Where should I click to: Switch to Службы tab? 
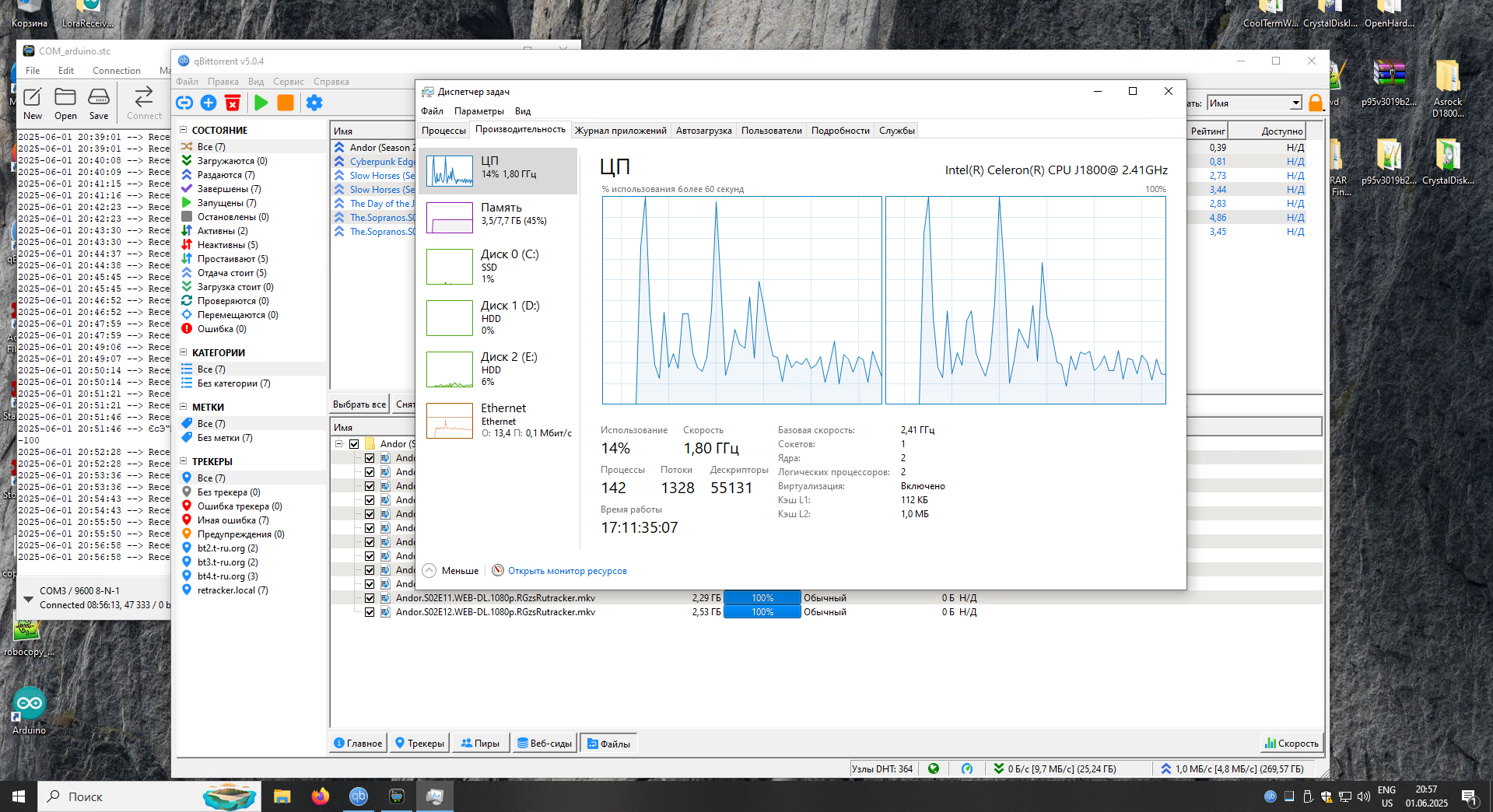tap(897, 131)
